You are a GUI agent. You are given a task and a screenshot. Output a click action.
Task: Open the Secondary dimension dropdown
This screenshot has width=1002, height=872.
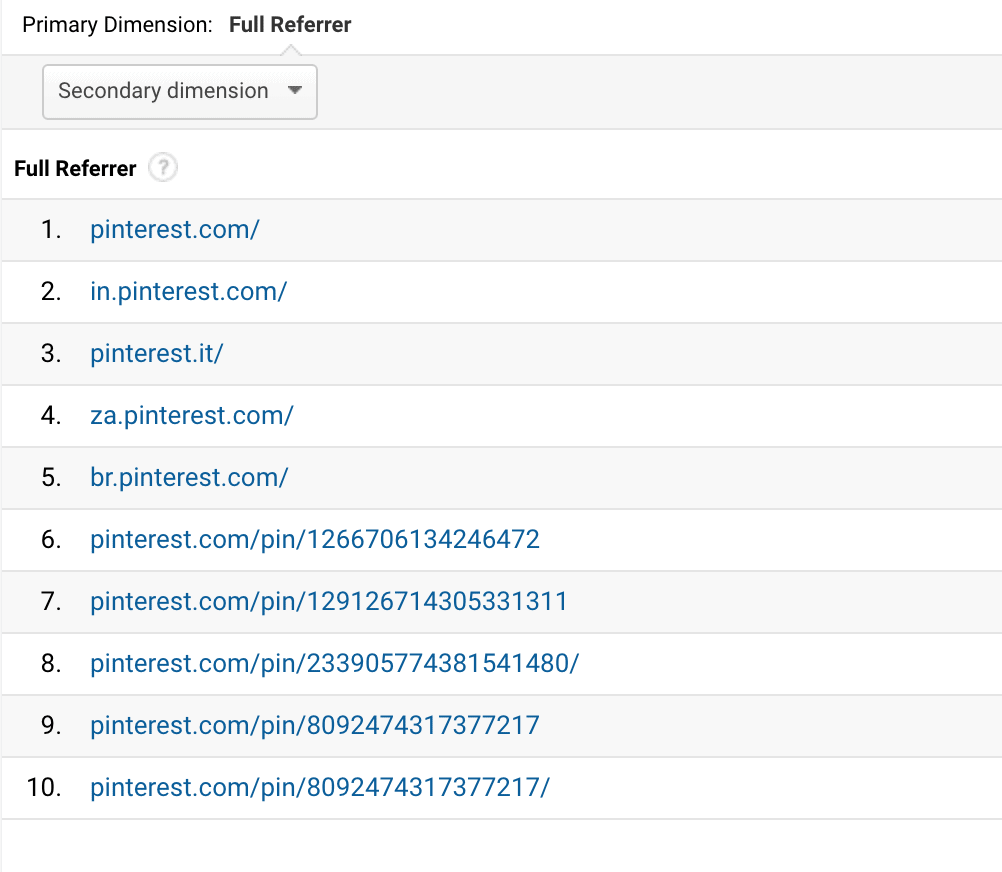pyautogui.click(x=180, y=91)
